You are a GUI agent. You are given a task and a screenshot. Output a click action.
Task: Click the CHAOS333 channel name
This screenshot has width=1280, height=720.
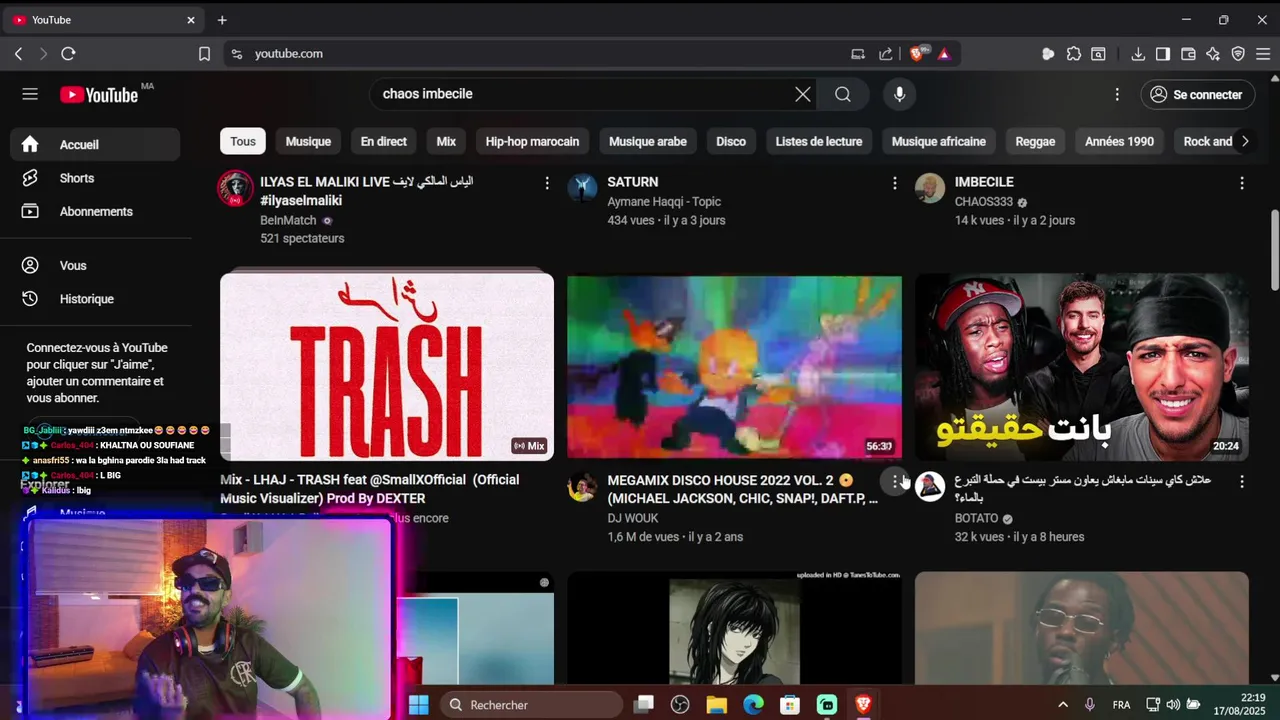pyautogui.click(x=984, y=202)
